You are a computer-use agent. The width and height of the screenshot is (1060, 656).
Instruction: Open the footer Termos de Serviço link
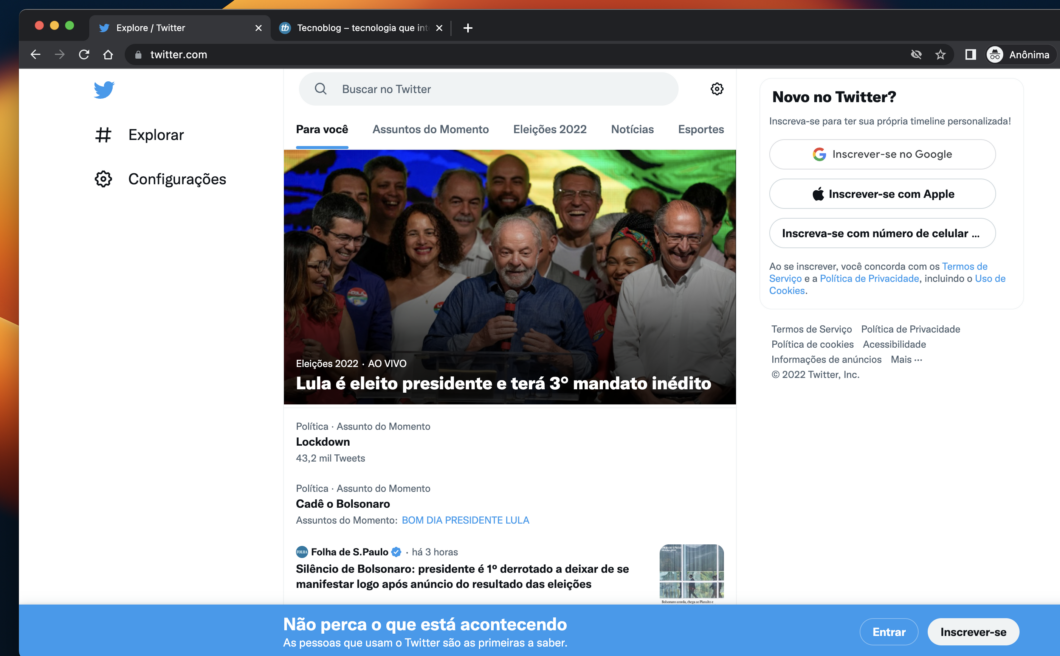point(811,329)
